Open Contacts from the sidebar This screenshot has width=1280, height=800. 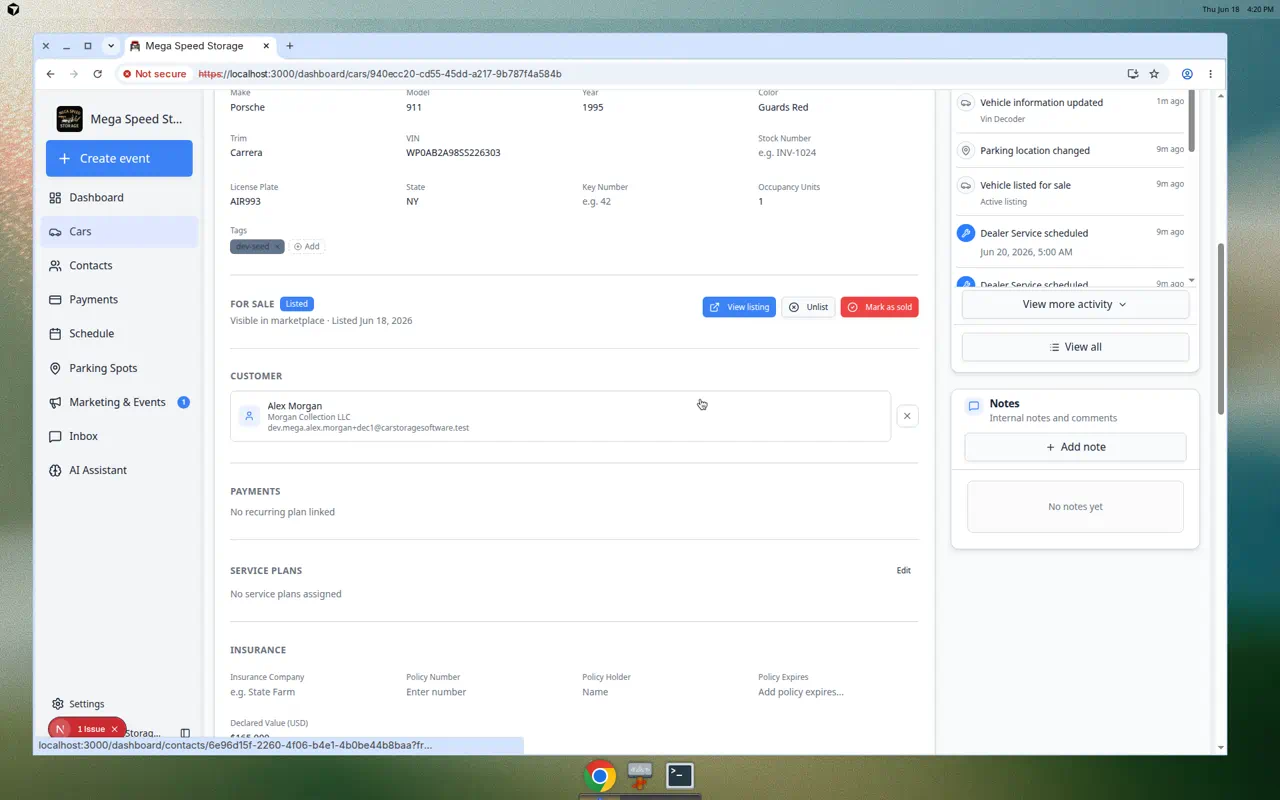(120, 265)
